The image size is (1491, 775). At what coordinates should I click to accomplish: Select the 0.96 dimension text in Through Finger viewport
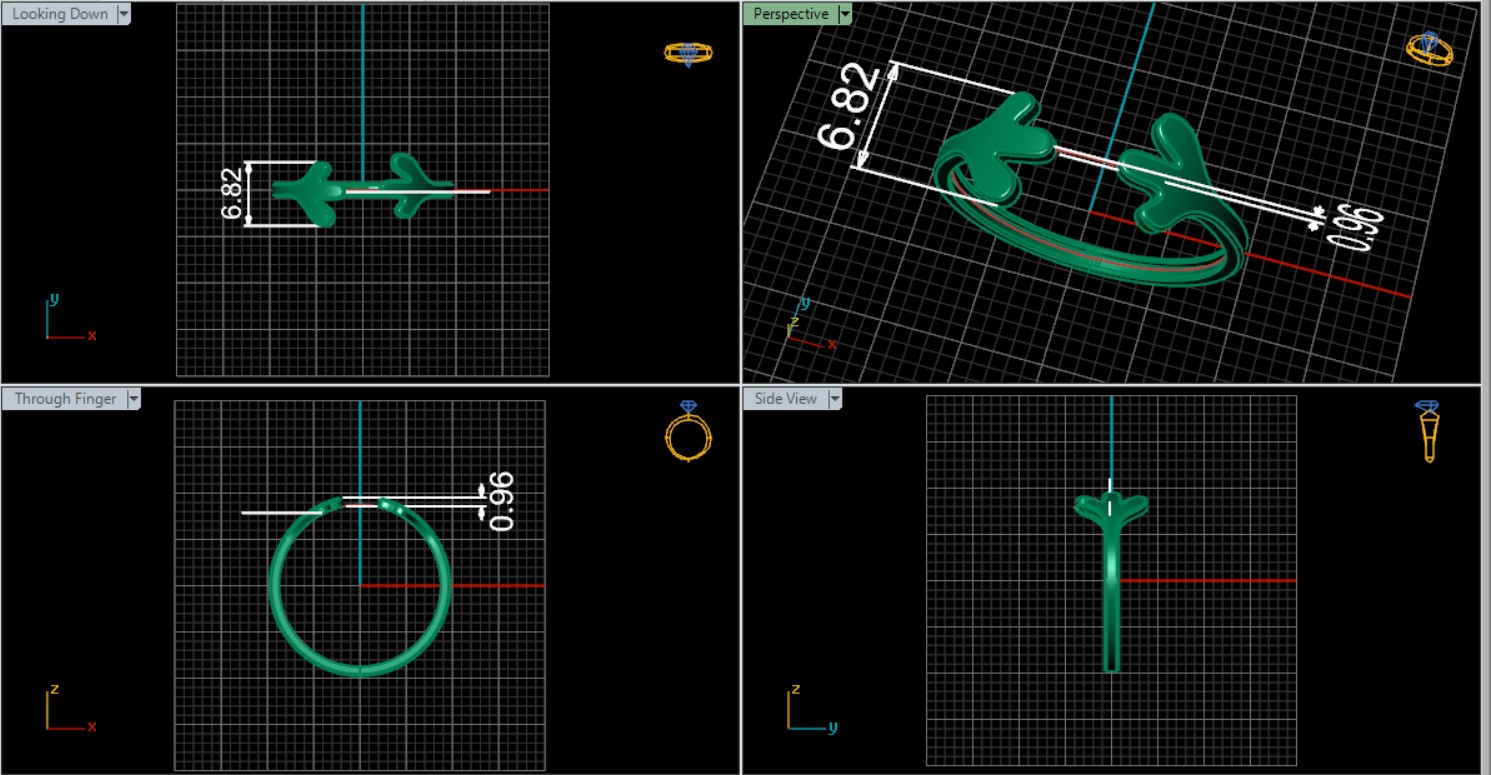pos(502,501)
